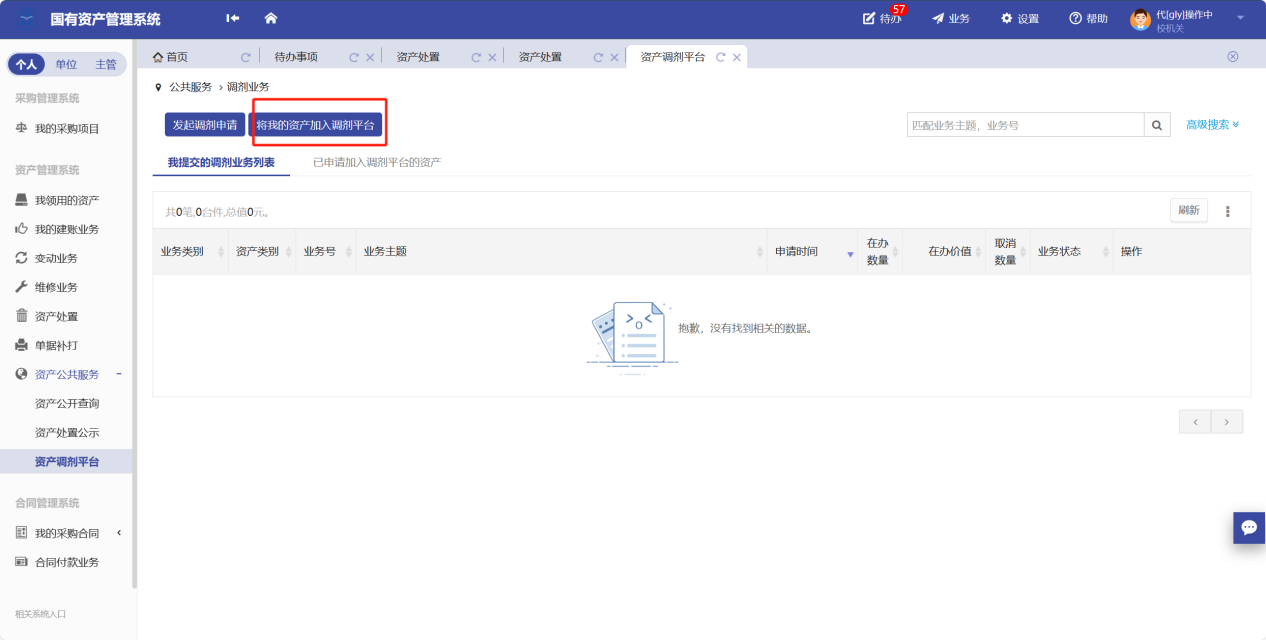
Task: Close the 资产调剂平台 tab
Action: (737, 57)
